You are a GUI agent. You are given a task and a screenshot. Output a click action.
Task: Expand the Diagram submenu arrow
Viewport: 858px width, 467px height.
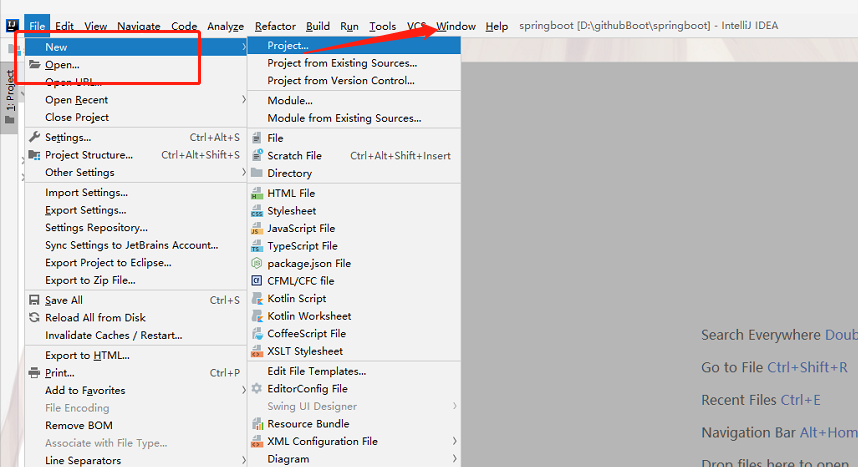(455, 459)
